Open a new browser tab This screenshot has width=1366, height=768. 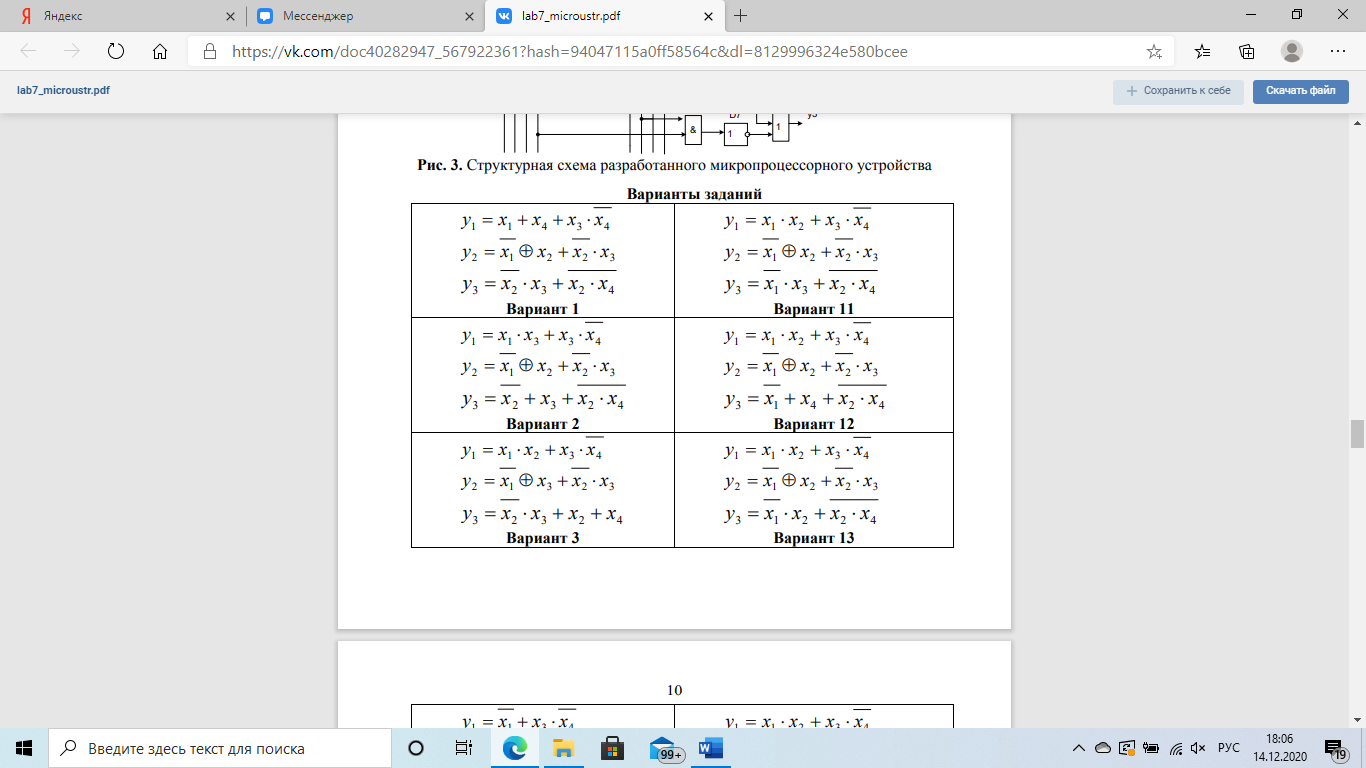coord(741,16)
